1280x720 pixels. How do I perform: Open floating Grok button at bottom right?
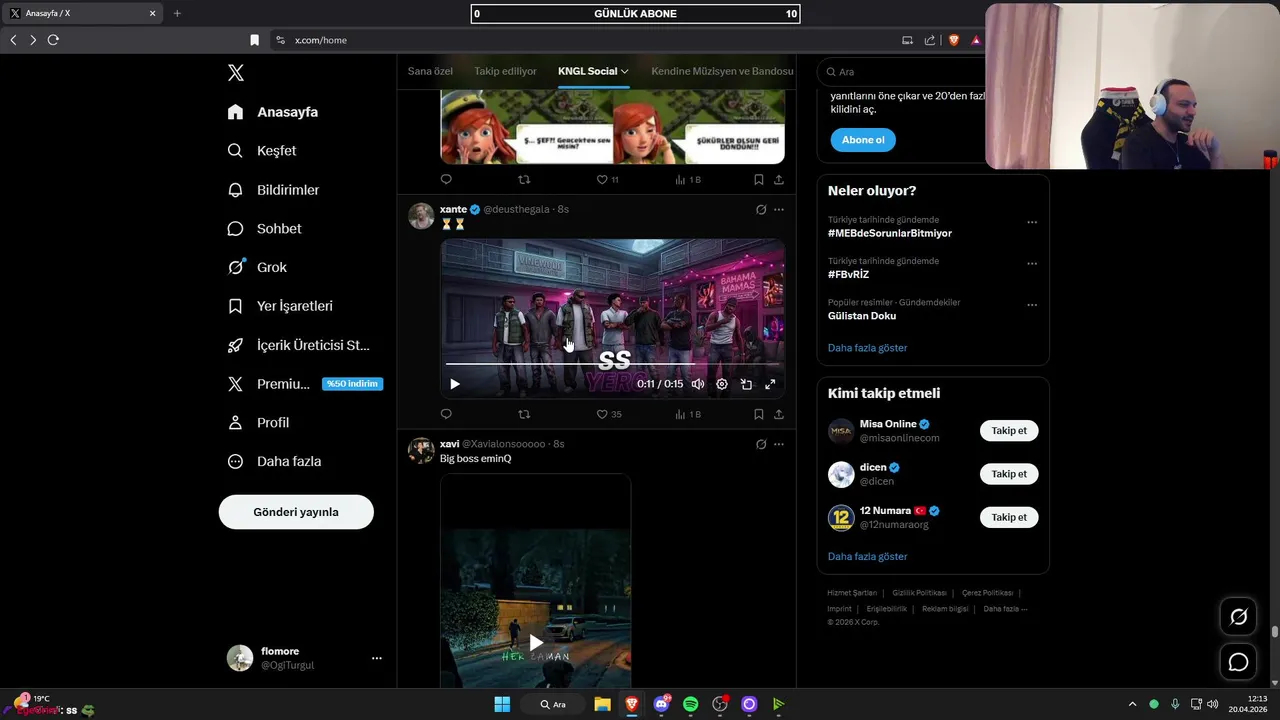tap(1238, 617)
